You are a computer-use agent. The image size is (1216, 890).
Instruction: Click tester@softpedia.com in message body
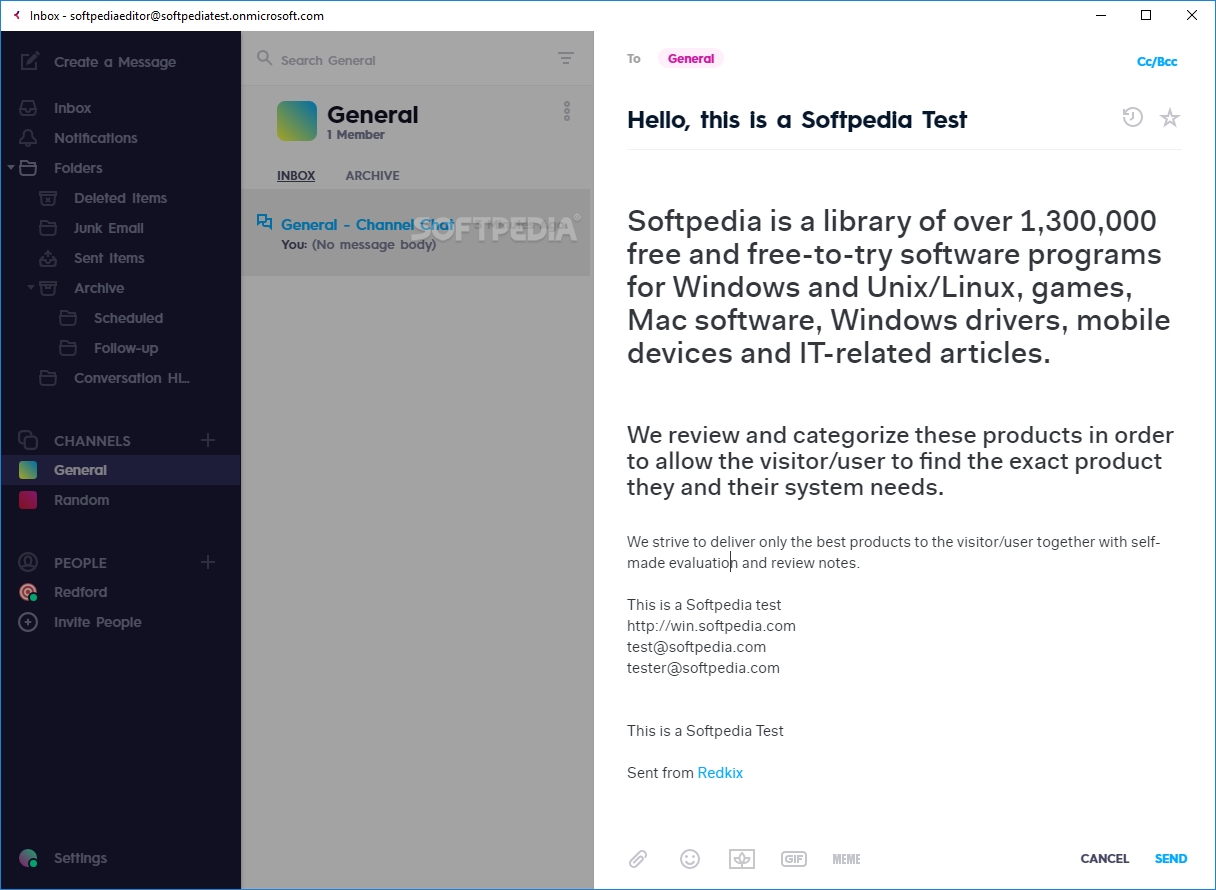click(x=703, y=668)
